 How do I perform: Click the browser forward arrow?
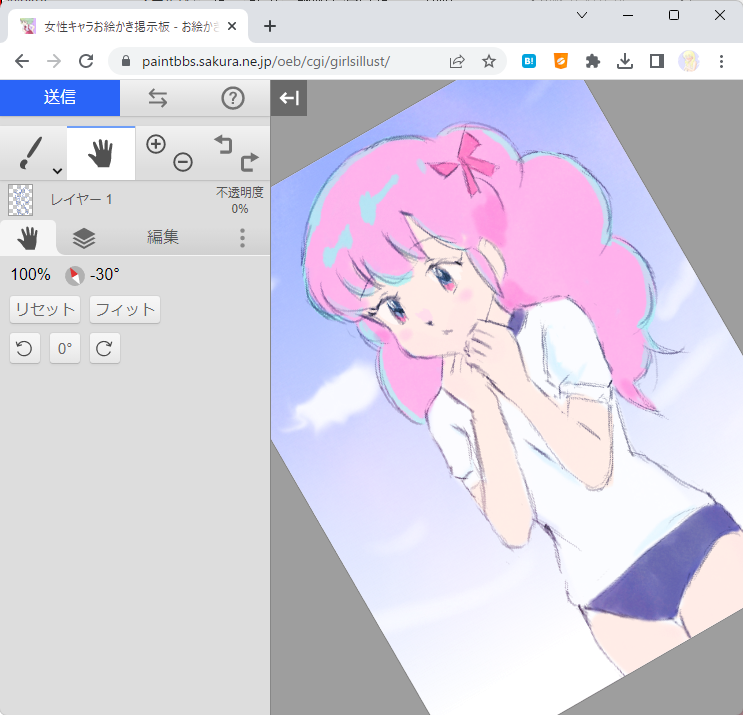point(54,61)
